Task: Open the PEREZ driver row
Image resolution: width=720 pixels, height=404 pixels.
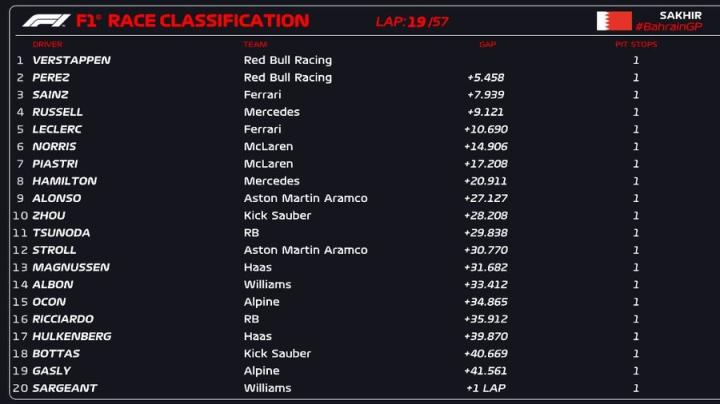Action: coord(51,77)
